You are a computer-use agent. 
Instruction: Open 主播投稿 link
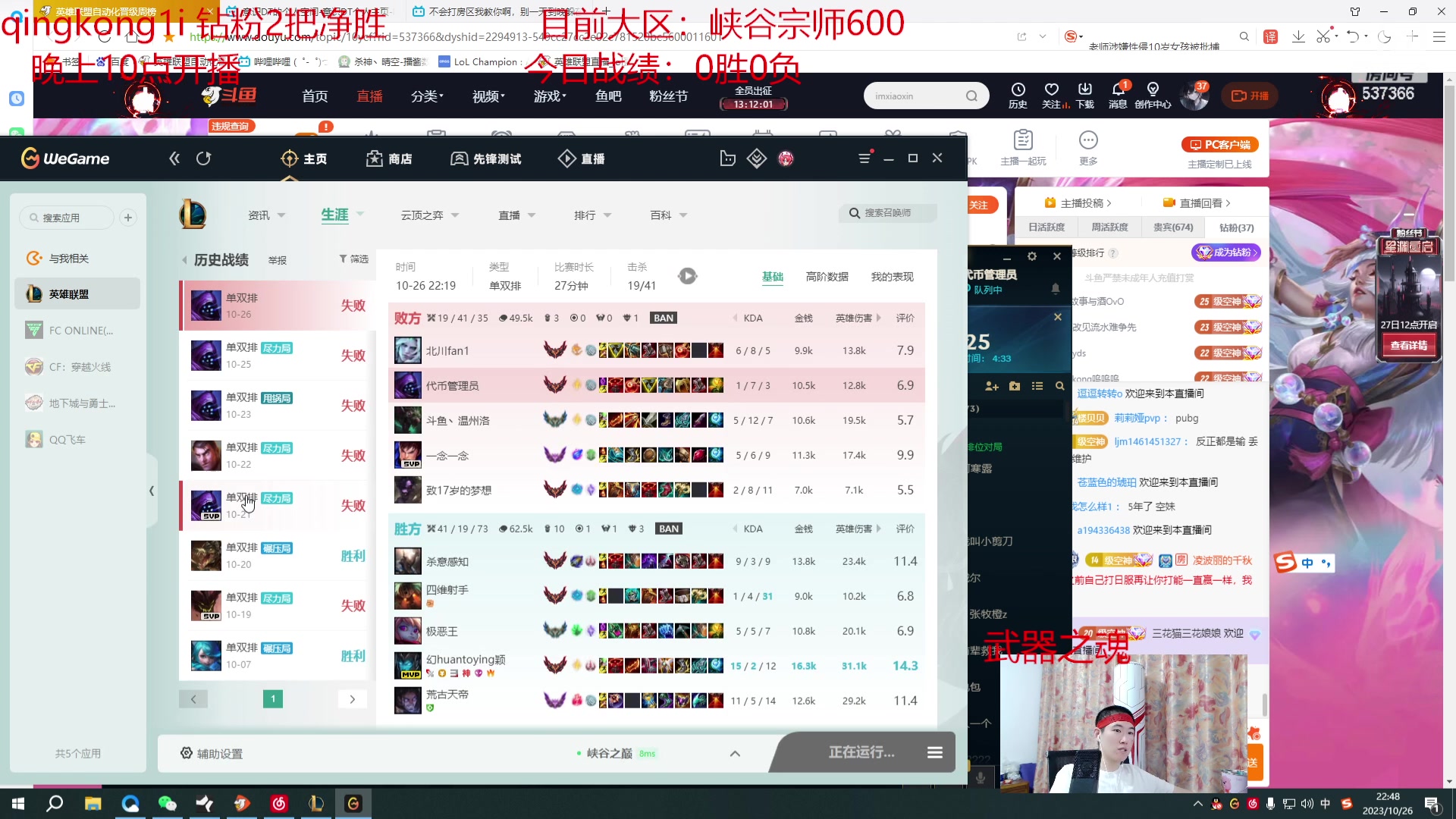click(x=1078, y=202)
